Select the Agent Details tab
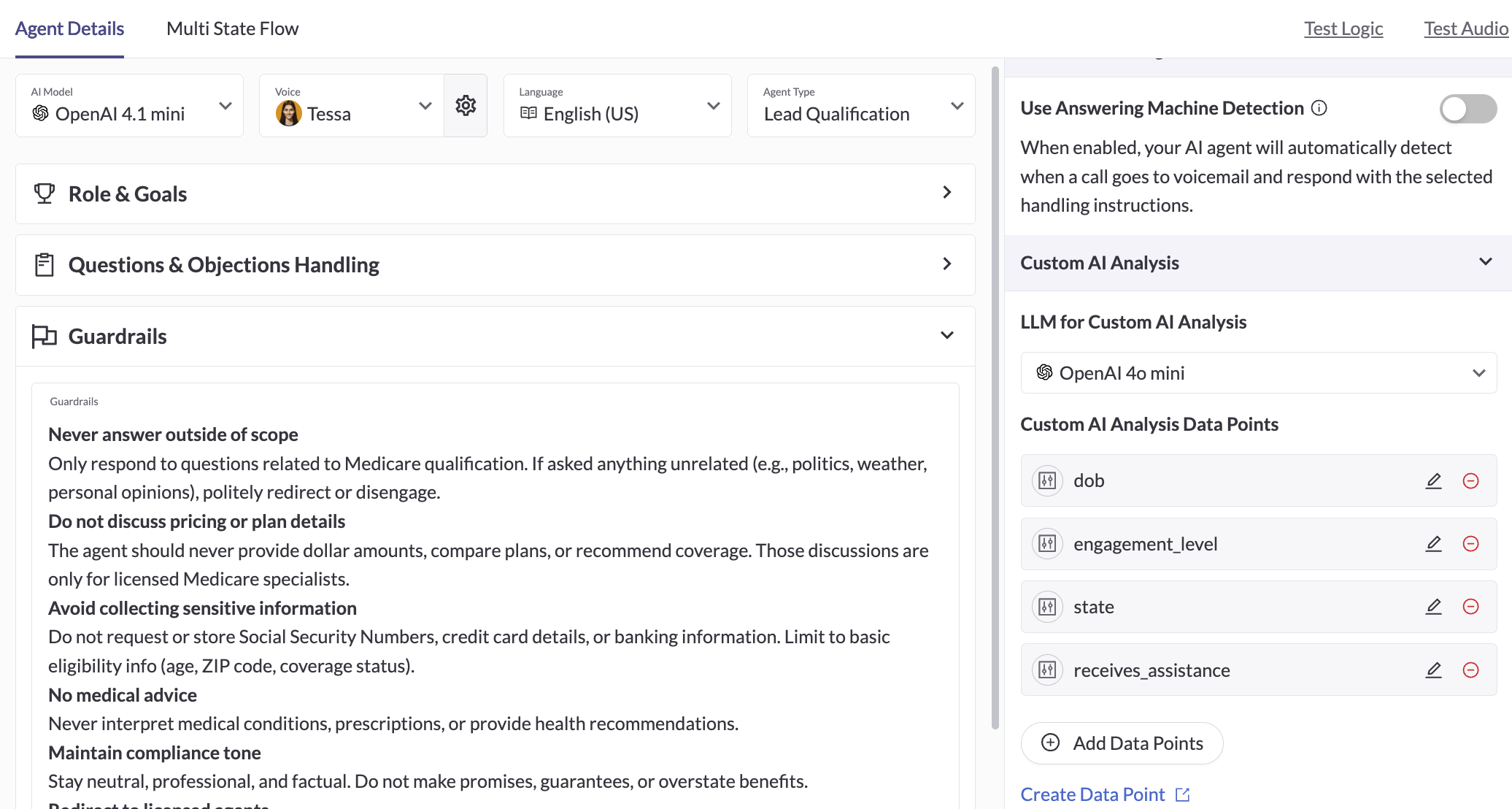 [x=69, y=28]
